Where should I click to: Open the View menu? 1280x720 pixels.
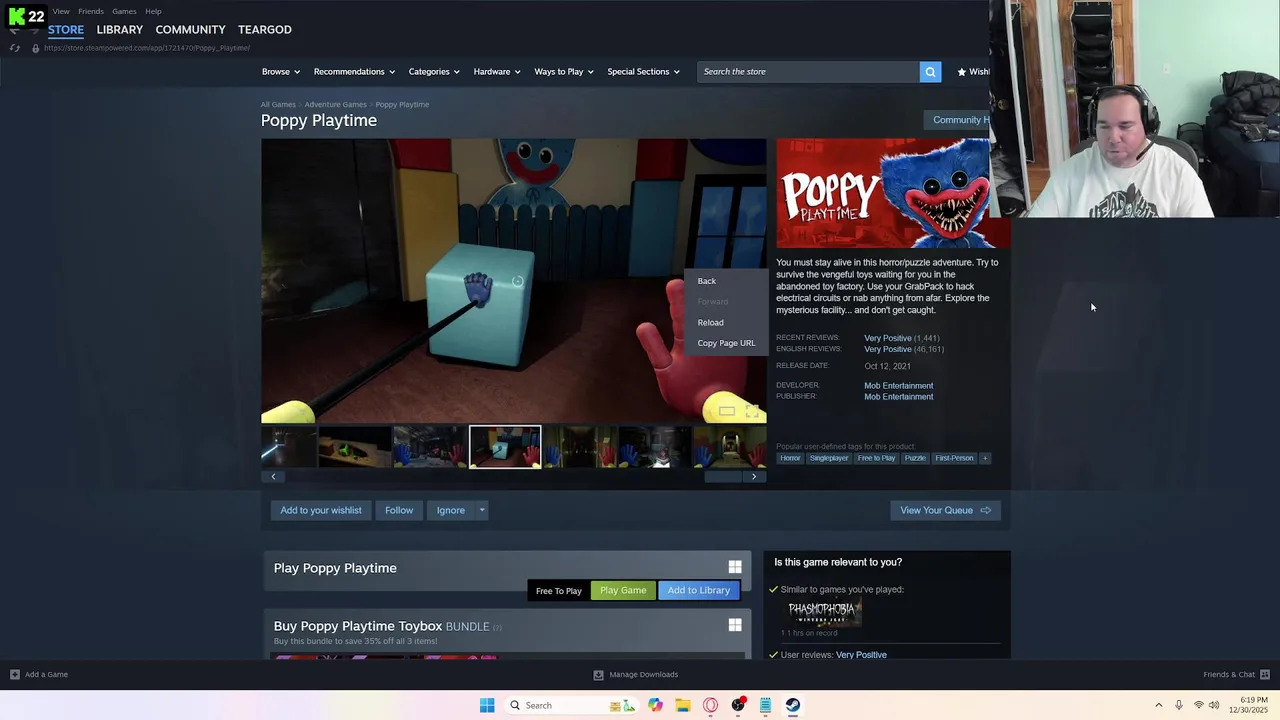click(61, 11)
